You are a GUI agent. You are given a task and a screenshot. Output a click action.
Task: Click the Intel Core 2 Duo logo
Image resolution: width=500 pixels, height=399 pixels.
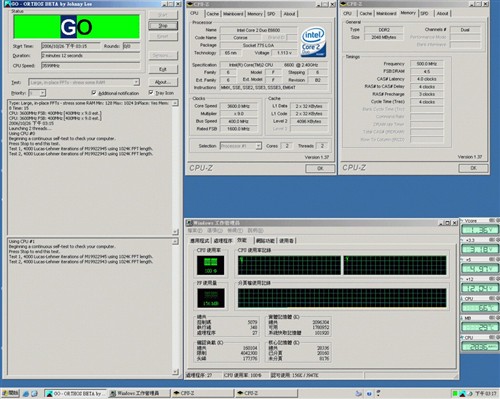[313, 42]
